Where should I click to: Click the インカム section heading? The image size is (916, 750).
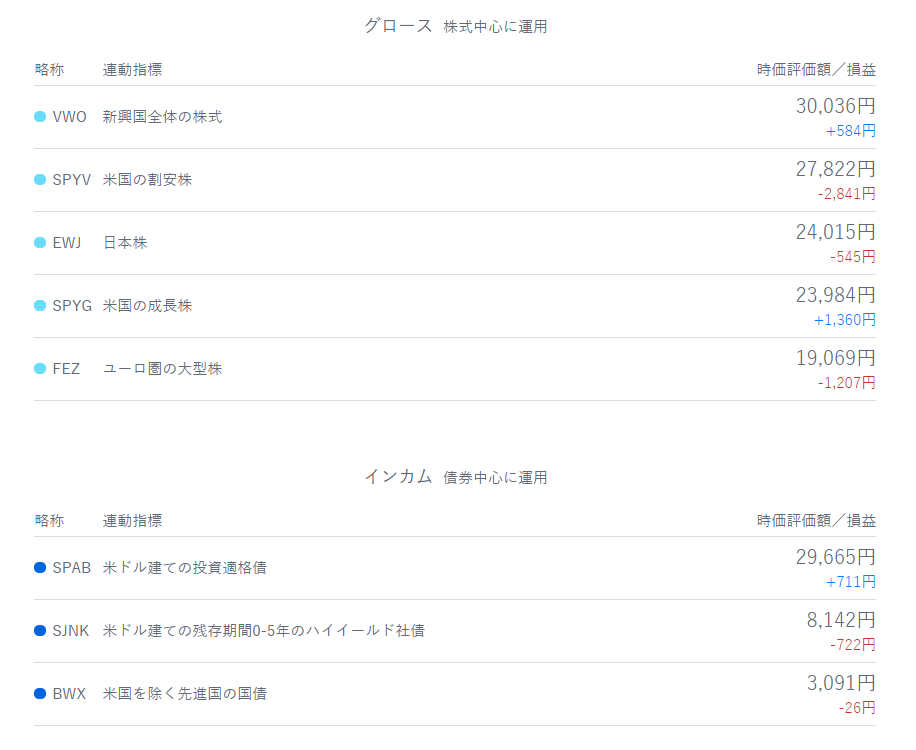pos(398,477)
